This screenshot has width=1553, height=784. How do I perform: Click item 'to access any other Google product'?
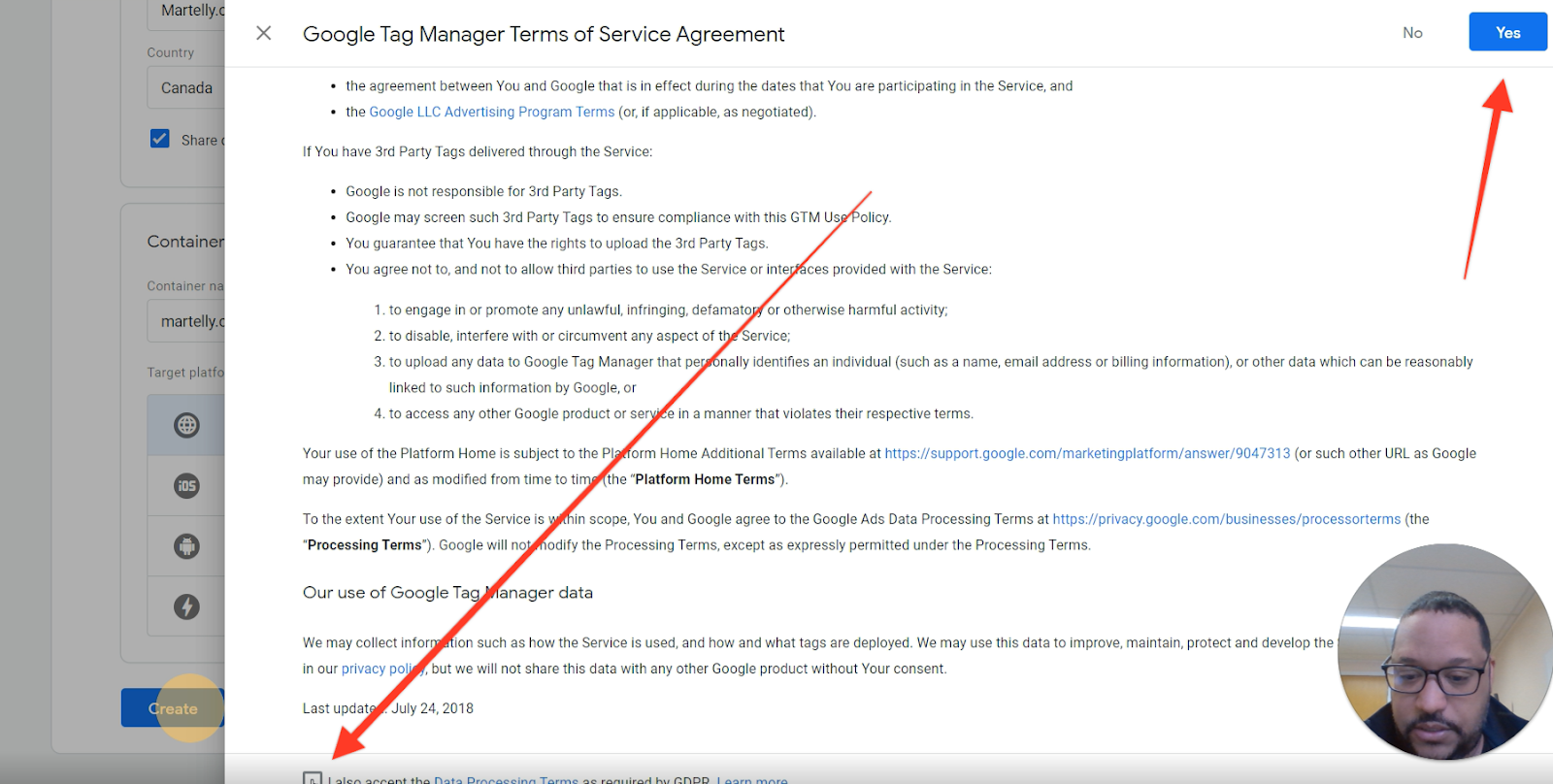(x=681, y=413)
